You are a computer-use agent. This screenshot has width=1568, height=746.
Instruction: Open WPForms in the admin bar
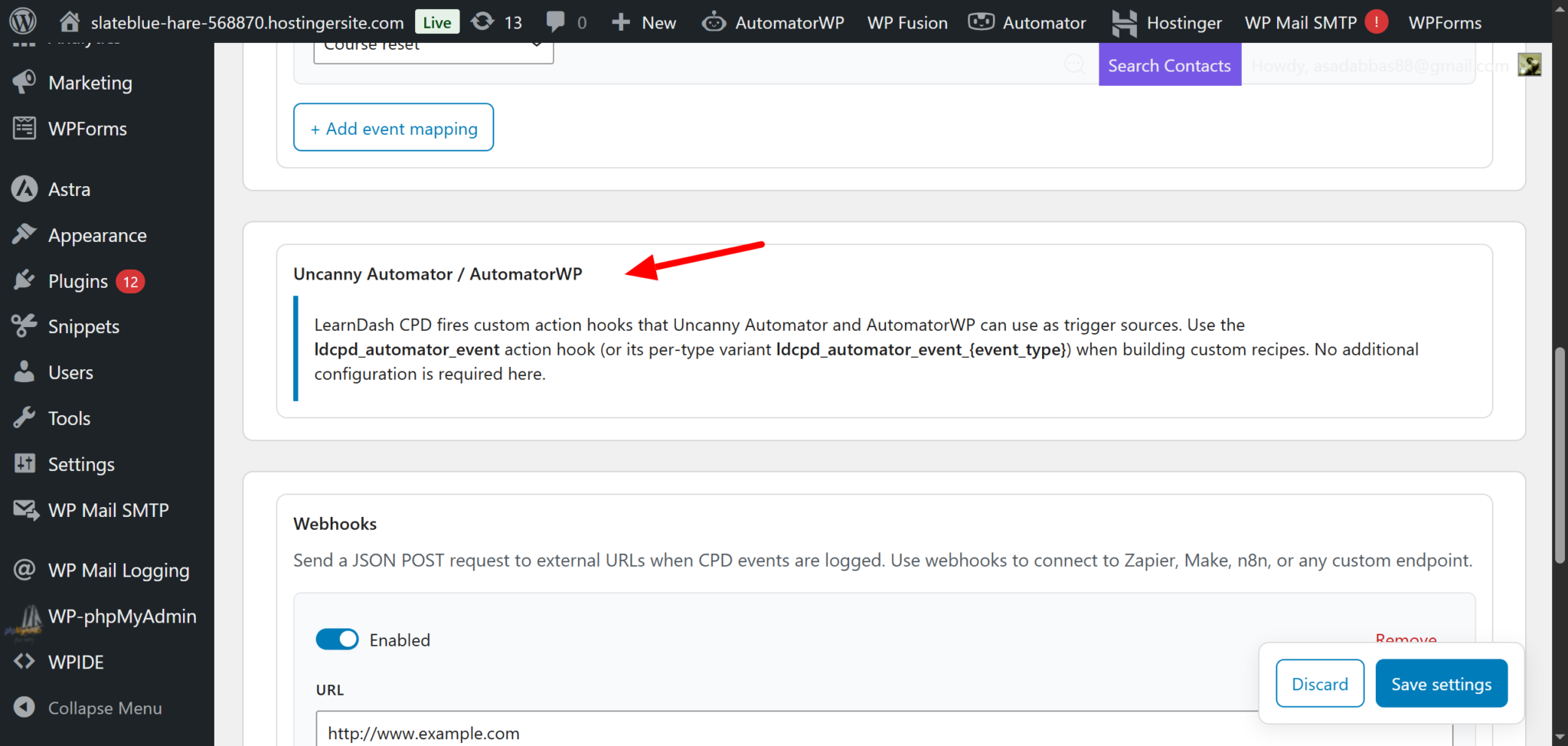click(x=1445, y=22)
